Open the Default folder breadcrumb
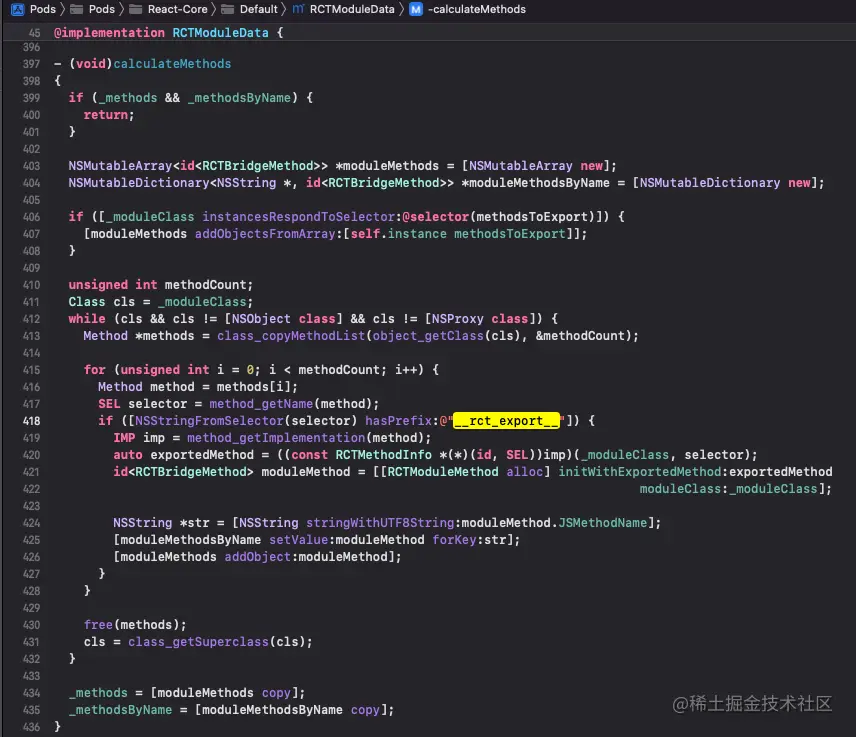This screenshot has width=856, height=737. tap(259, 9)
